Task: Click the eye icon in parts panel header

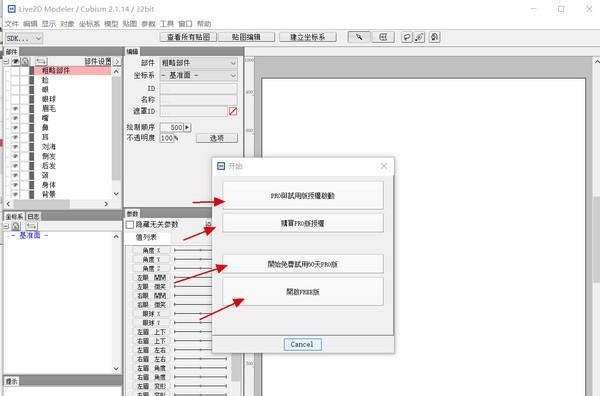Action: (16, 61)
